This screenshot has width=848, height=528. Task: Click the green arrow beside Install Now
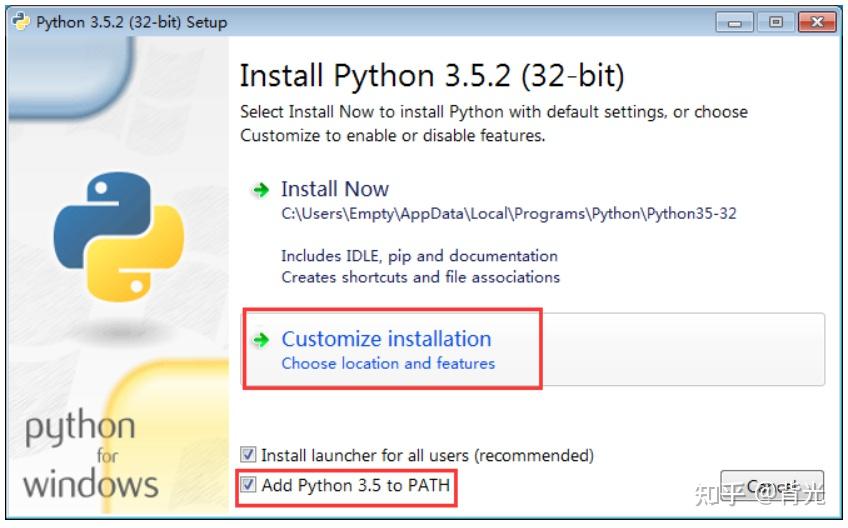[261, 189]
